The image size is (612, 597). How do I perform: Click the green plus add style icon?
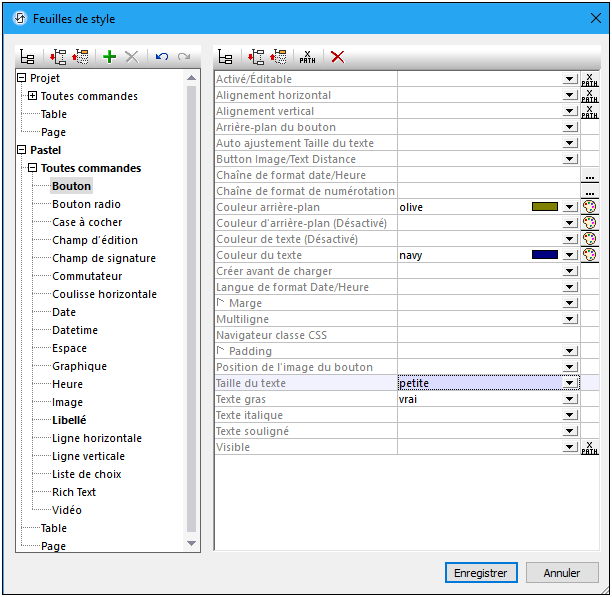110,58
